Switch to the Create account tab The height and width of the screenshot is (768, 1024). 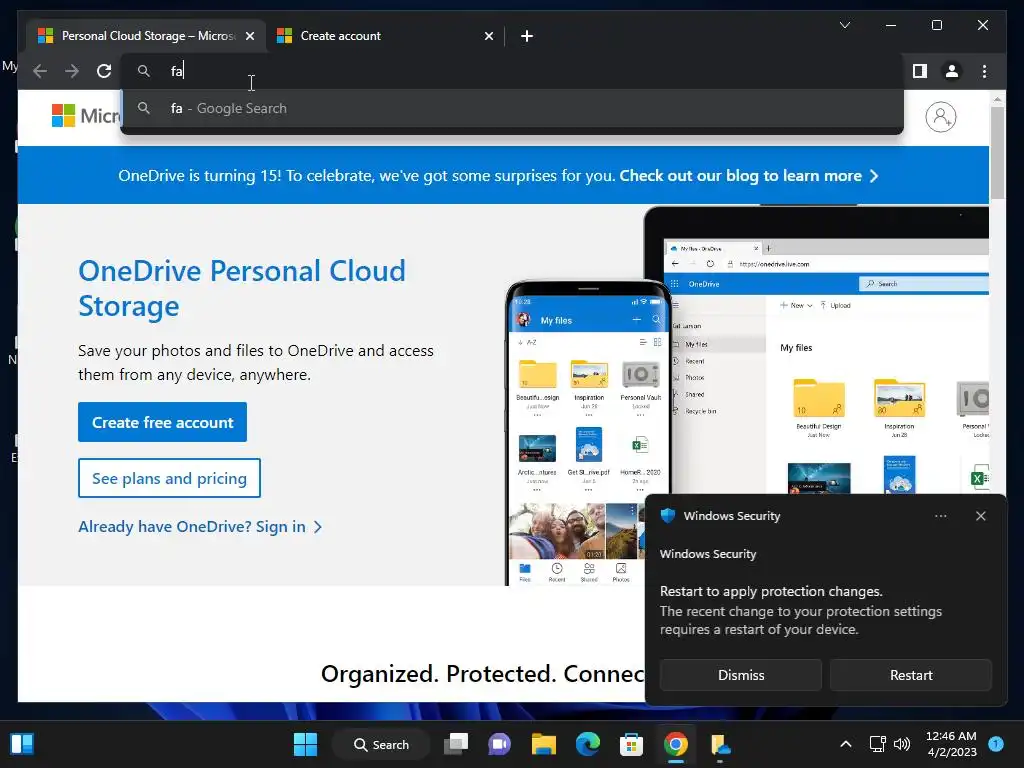pyautogui.click(x=385, y=36)
